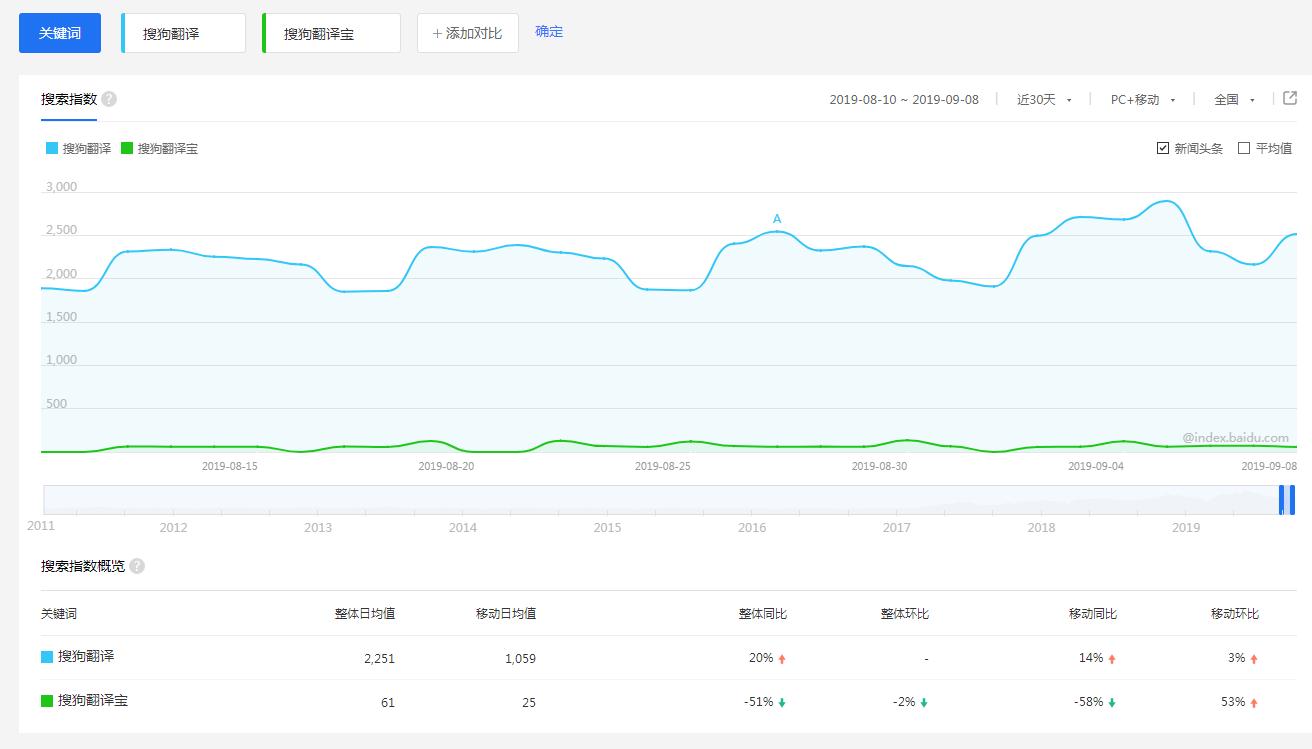Click the value 1,059
The height and width of the screenshot is (749, 1312).
519,658
